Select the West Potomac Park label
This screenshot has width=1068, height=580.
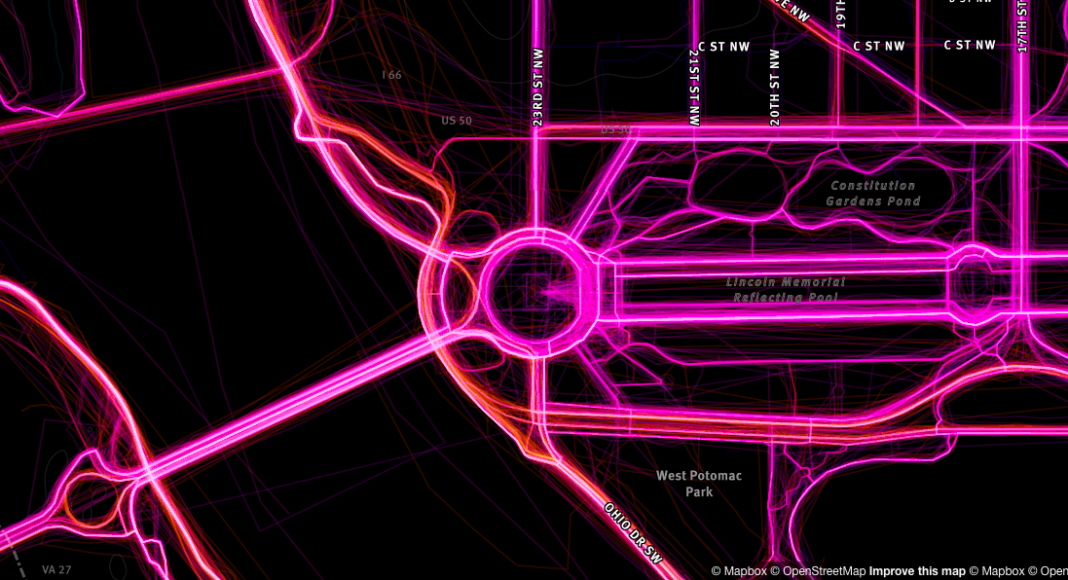tap(699, 483)
